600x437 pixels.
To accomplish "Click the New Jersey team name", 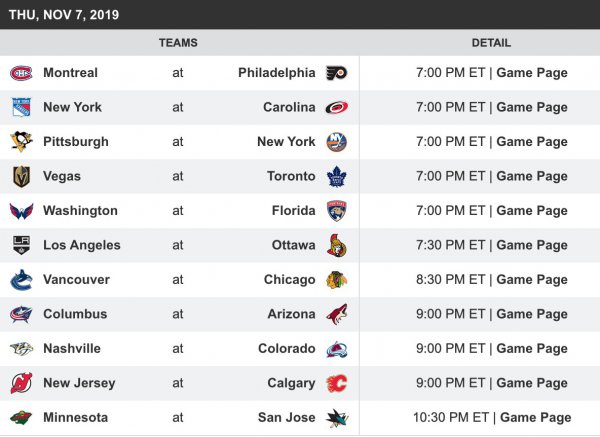I will (x=79, y=383).
